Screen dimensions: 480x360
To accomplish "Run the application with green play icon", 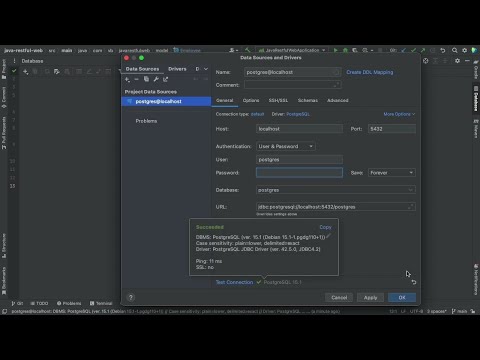I will point(335,50).
